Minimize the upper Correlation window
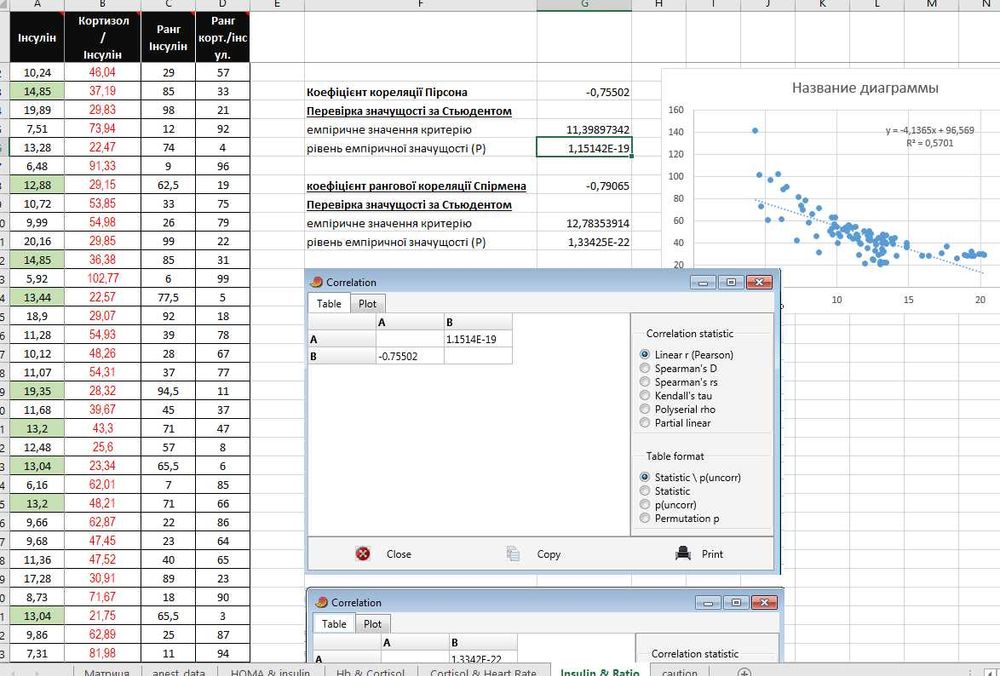Screen dimensions: 1000x676 pyautogui.click(x=703, y=282)
